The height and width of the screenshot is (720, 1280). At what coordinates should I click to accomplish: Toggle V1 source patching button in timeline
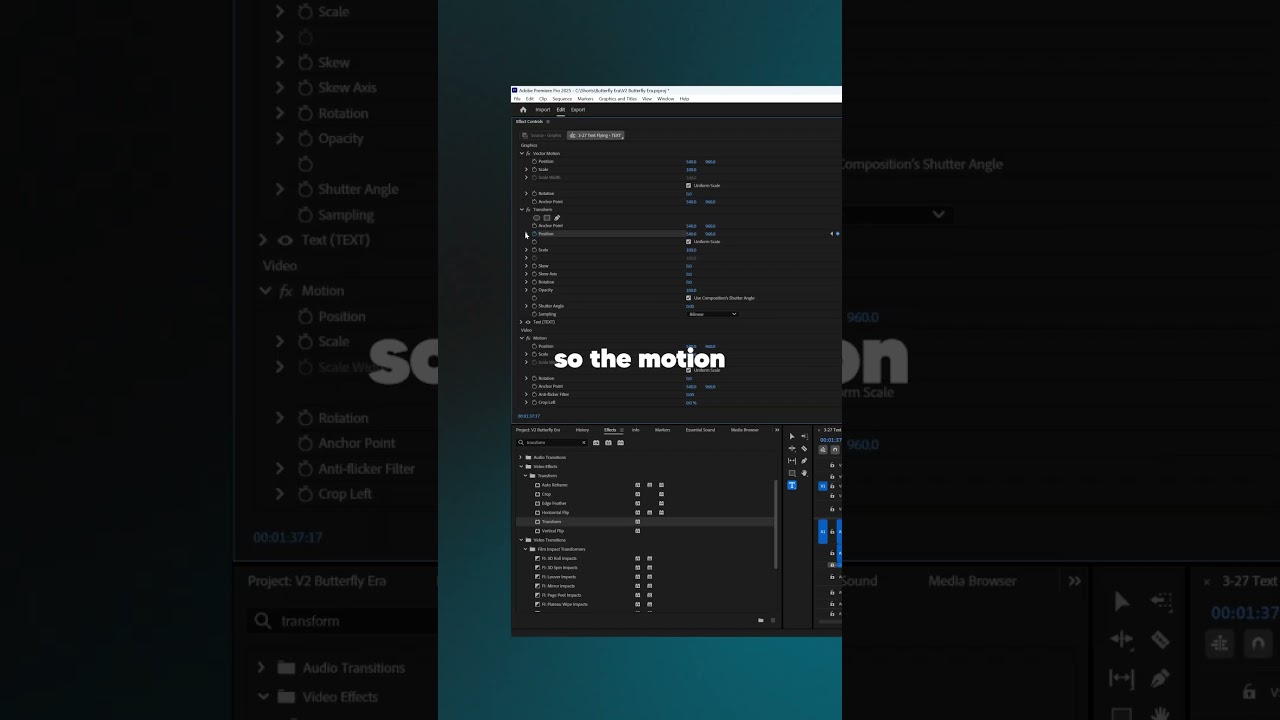tap(823, 486)
